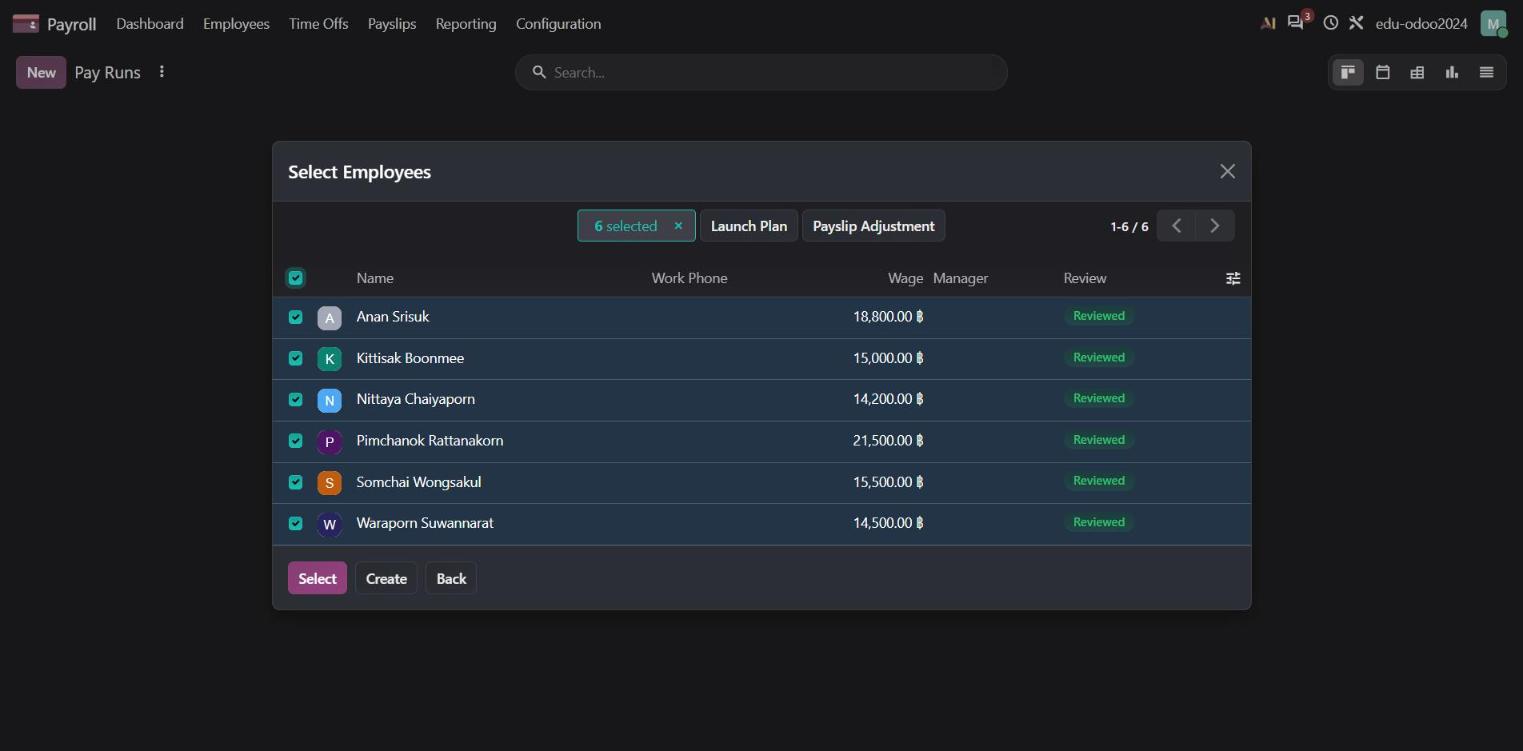Switch to List view
Viewport: 1523px width, 751px height.
pos(1486,72)
